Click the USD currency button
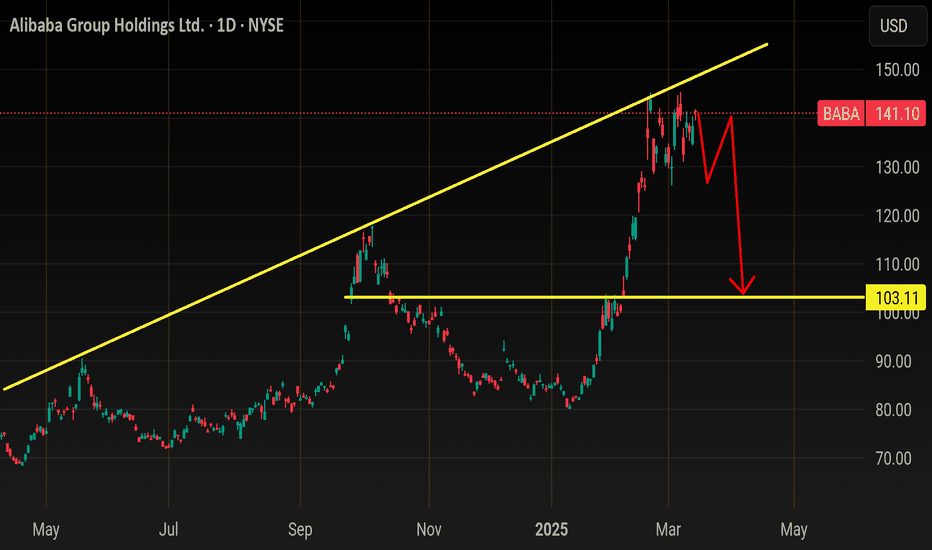Viewport: 932px width, 550px height. point(896,26)
